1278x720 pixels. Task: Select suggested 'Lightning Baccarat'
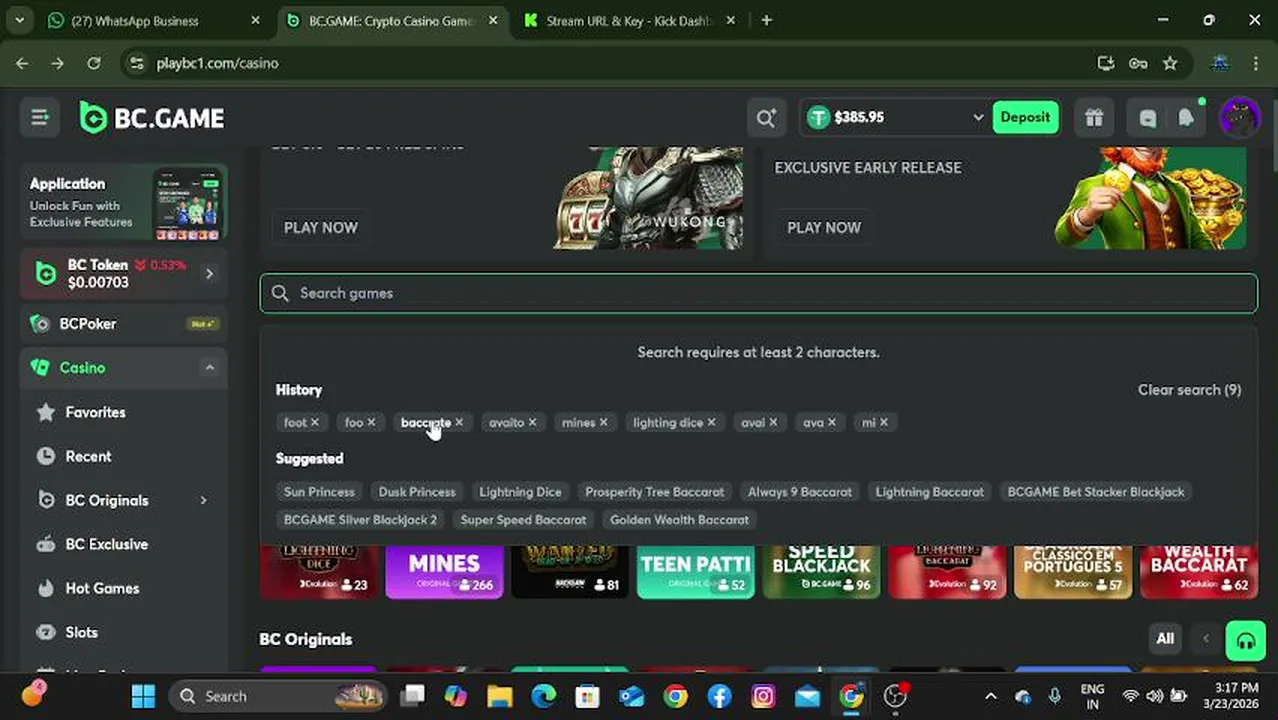click(x=930, y=492)
